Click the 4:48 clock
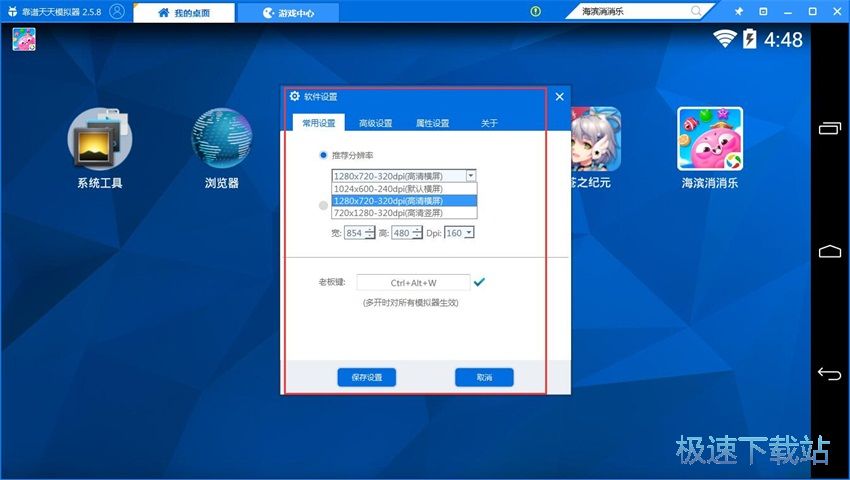This screenshot has width=850, height=480. (783, 40)
